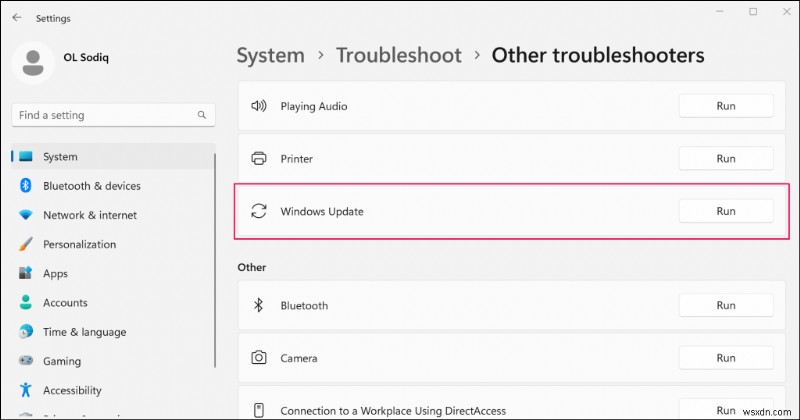Go back with the Settings back arrow

17,18
